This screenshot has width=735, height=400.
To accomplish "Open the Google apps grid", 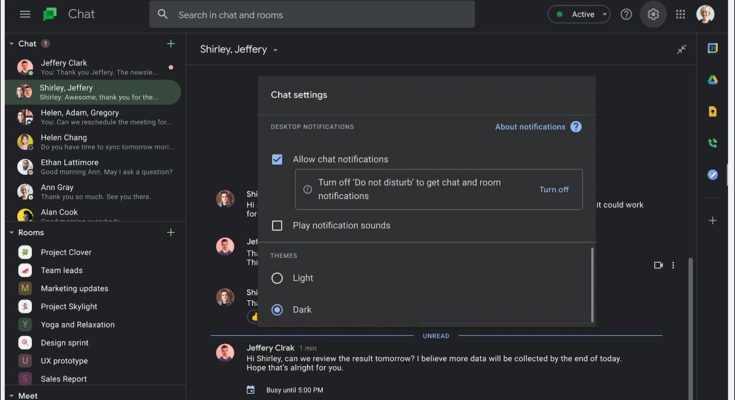I will pyautogui.click(x=680, y=15).
